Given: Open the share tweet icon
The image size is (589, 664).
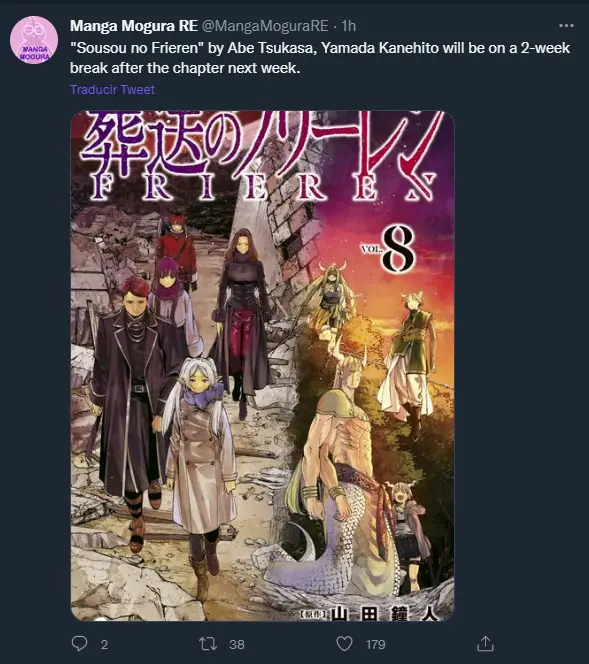Looking at the screenshot, I should (x=485, y=643).
